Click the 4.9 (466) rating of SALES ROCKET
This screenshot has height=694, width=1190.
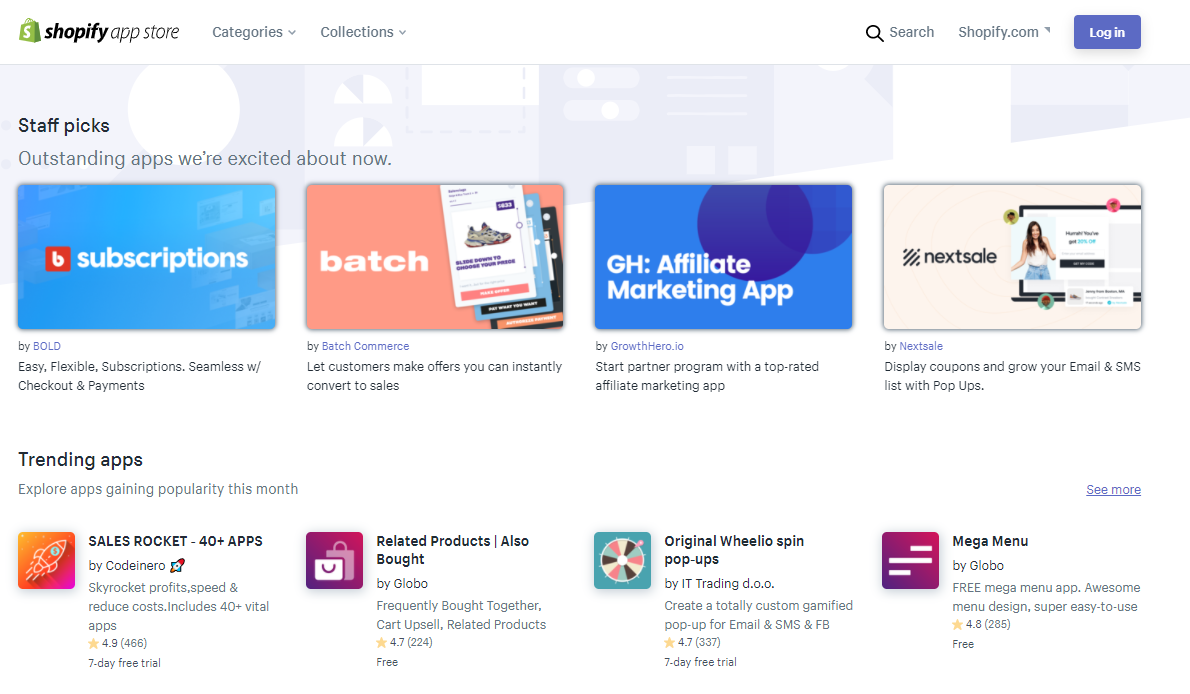[118, 643]
